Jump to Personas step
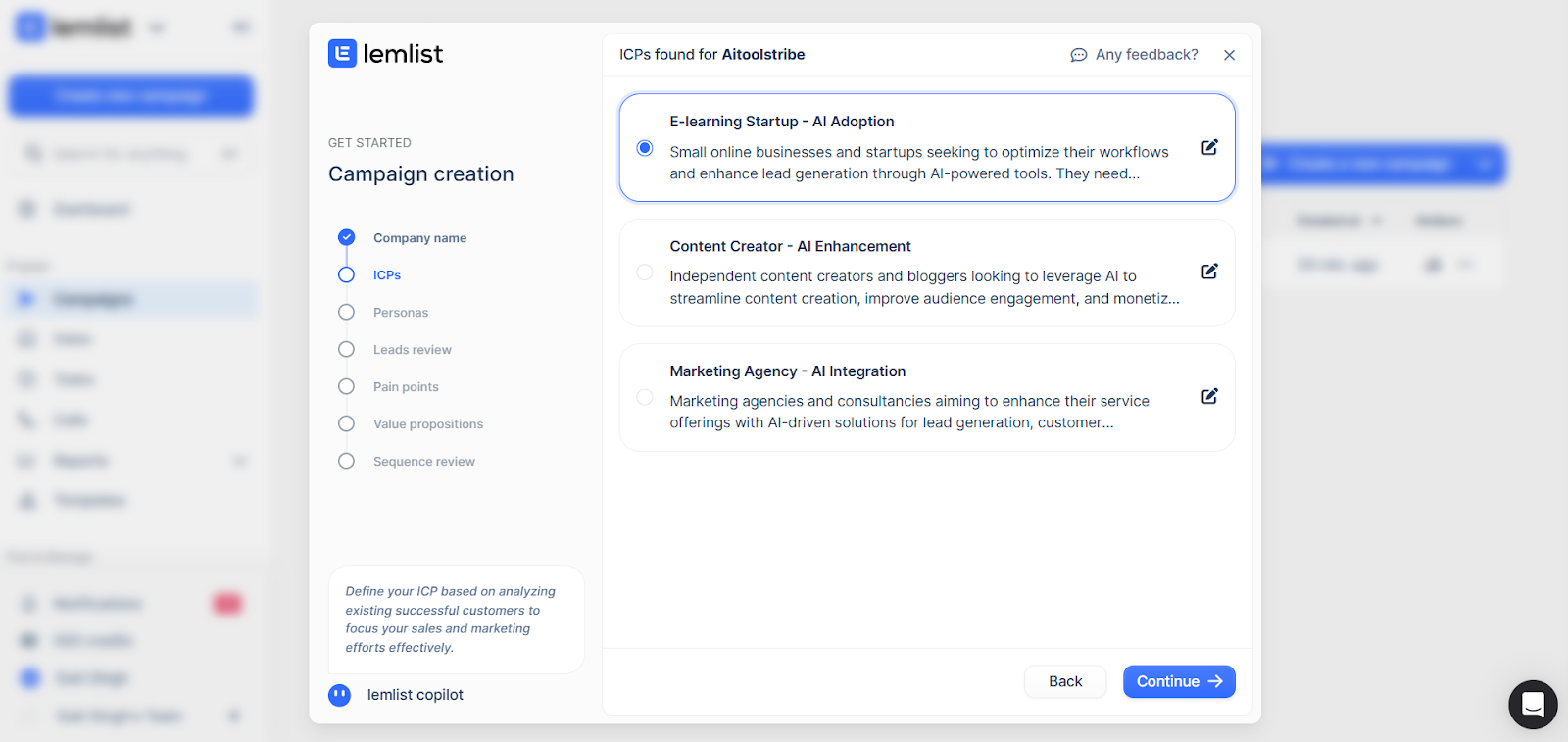Viewport: 1568px width, 742px height. (401, 313)
